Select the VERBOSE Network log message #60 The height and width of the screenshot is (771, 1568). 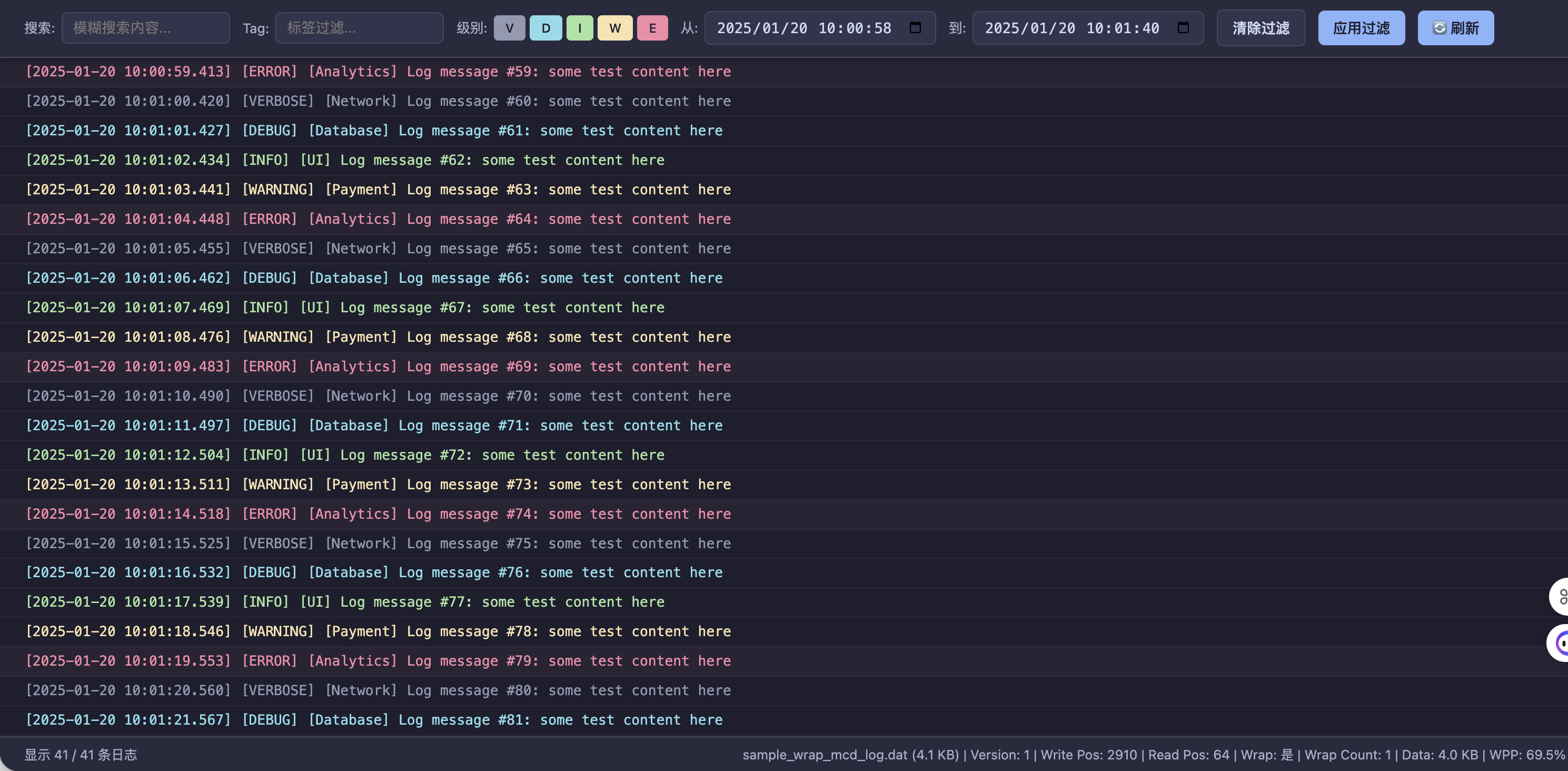pyautogui.click(x=784, y=102)
